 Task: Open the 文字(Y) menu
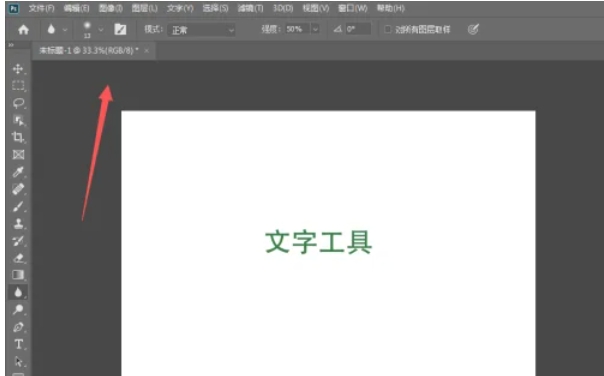[x=180, y=8]
